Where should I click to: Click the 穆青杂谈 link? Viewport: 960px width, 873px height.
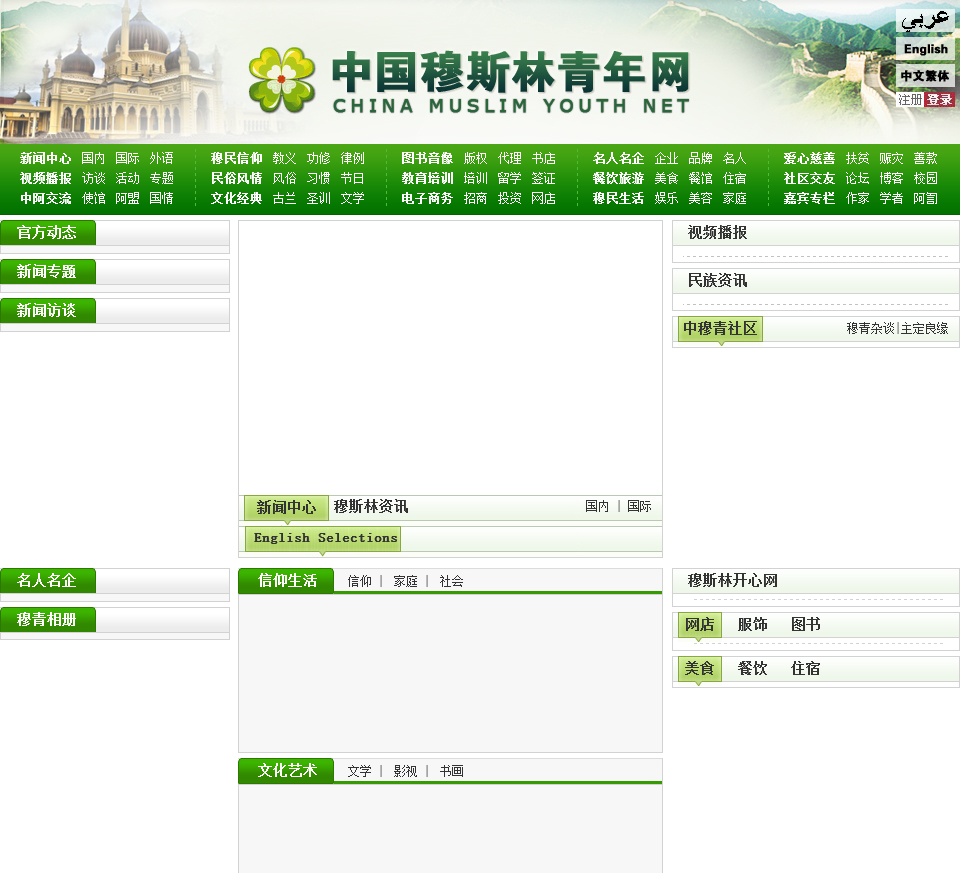870,329
